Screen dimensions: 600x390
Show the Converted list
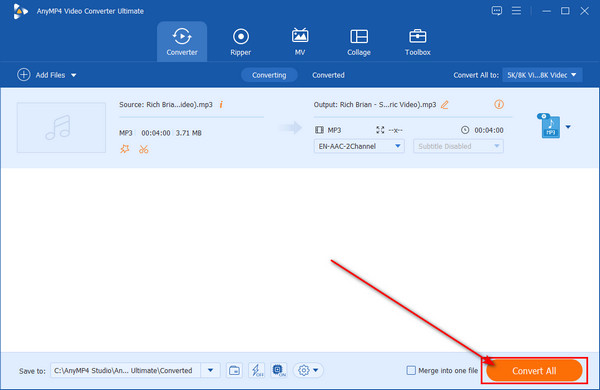pos(328,75)
